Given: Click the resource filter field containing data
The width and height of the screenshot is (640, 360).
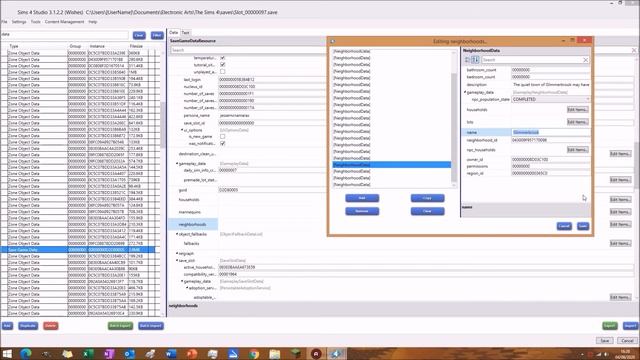Looking at the screenshot, I should [x=64, y=35].
